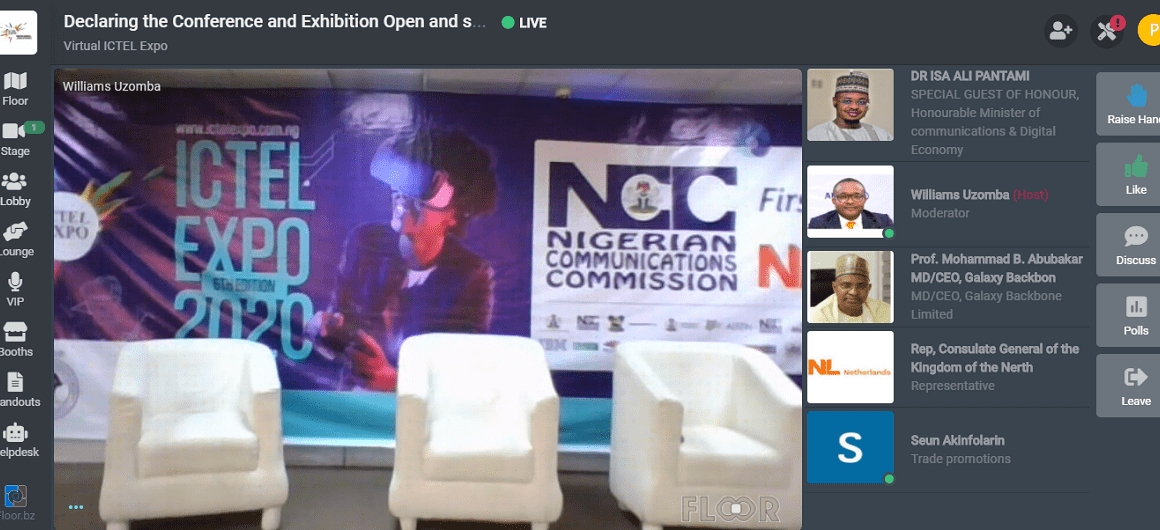The width and height of the screenshot is (1160, 530).
Task: Expand the three-dots video options
Action: pos(76,508)
